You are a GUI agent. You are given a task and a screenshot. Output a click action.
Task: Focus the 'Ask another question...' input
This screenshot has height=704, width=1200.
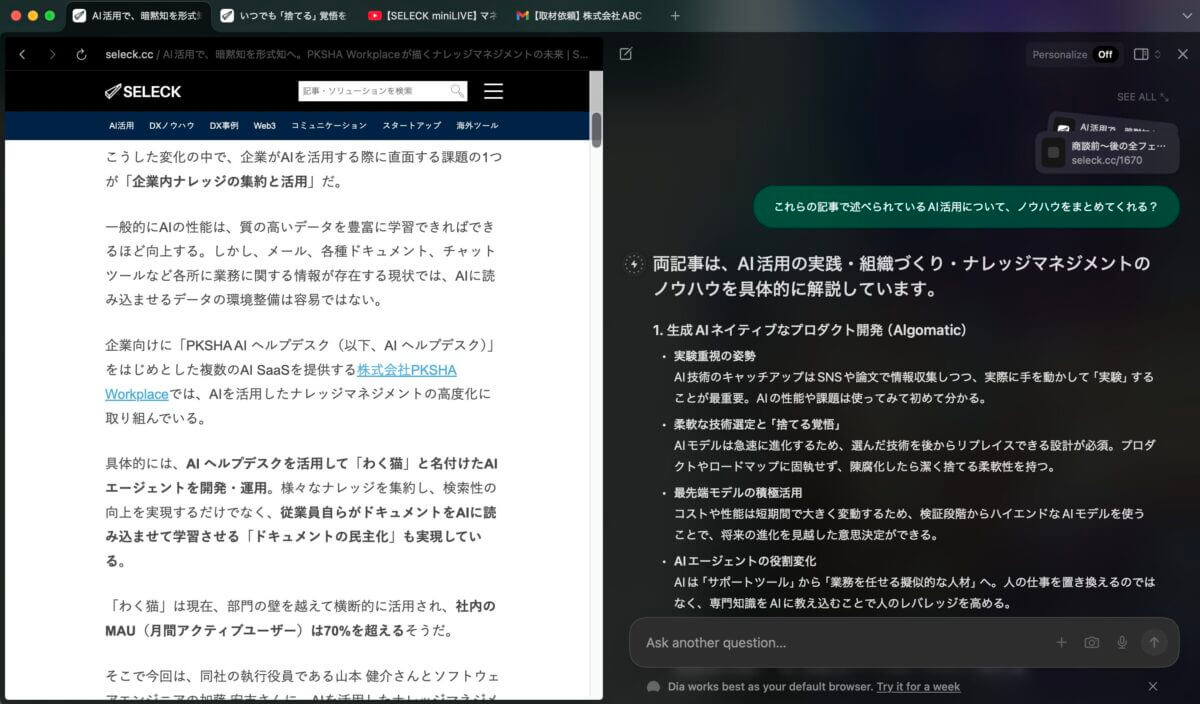(845, 642)
